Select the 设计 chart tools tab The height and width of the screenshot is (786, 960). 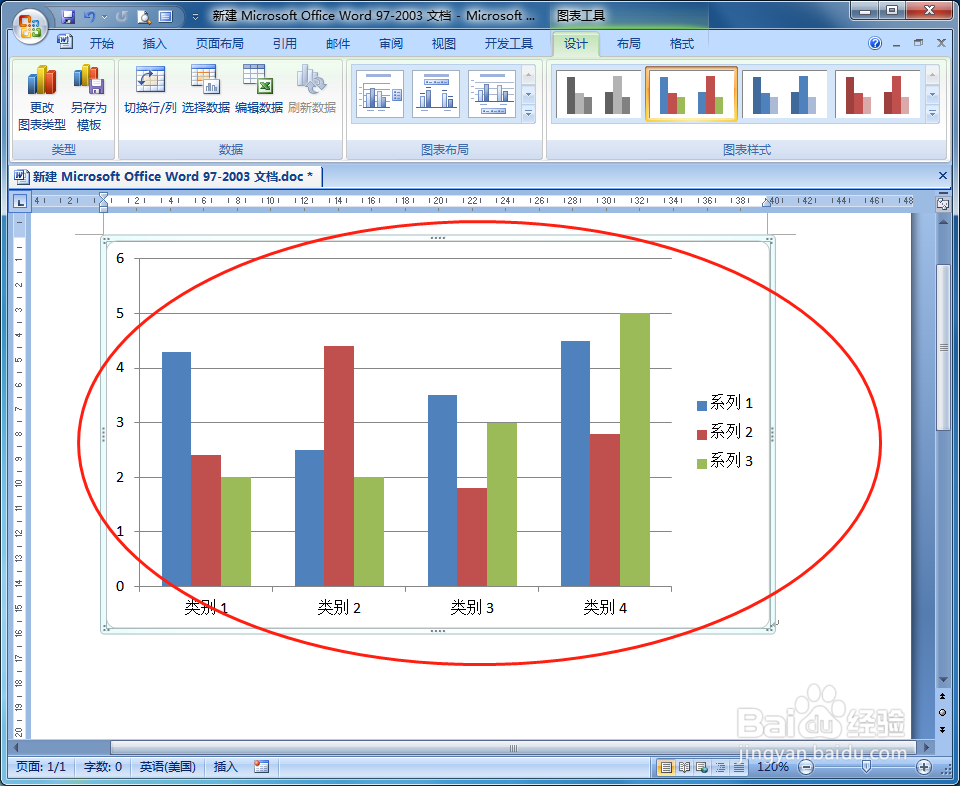click(x=576, y=43)
